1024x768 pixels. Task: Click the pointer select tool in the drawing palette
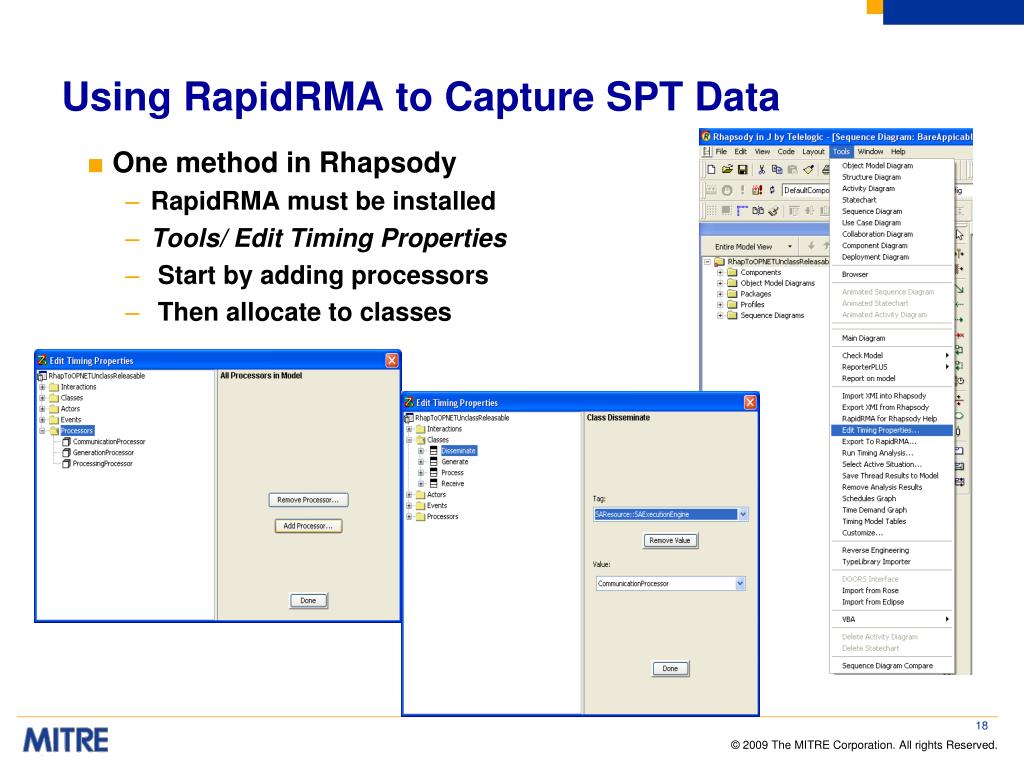pos(959,234)
